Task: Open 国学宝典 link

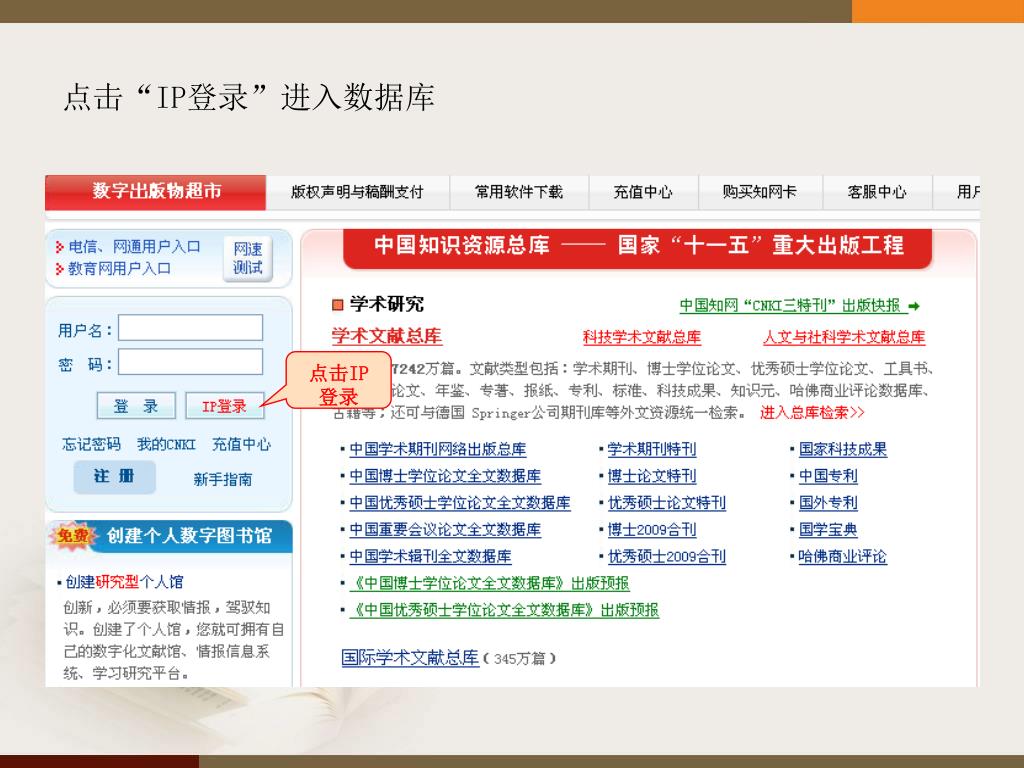Action: pos(828,530)
